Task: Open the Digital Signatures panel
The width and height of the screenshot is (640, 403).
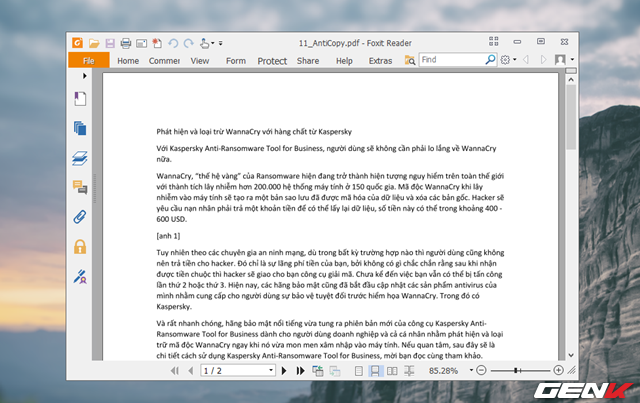Action: [x=80, y=276]
